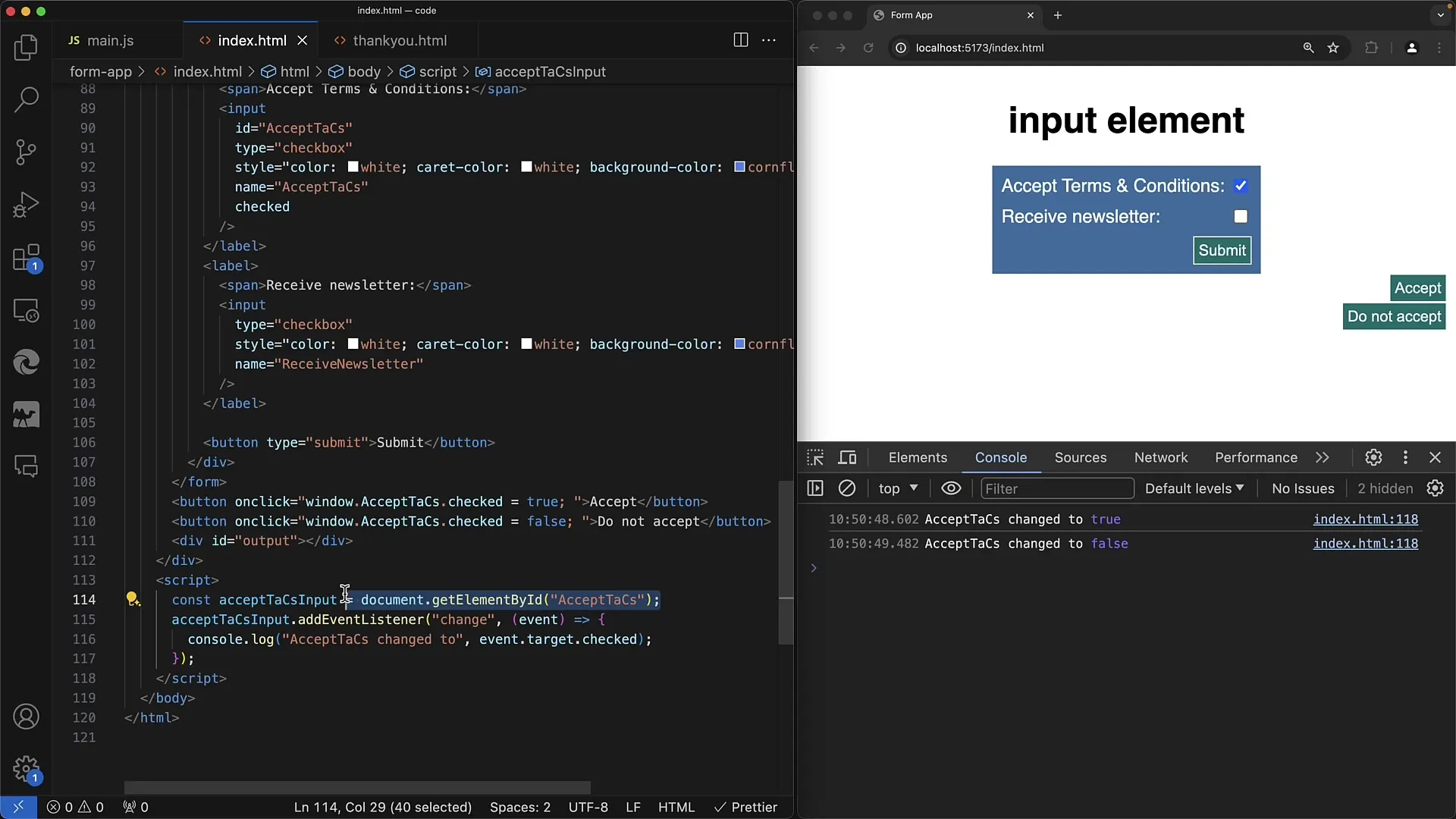Click the Submit button in preview
The image size is (1456, 819).
pos(1221,250)
